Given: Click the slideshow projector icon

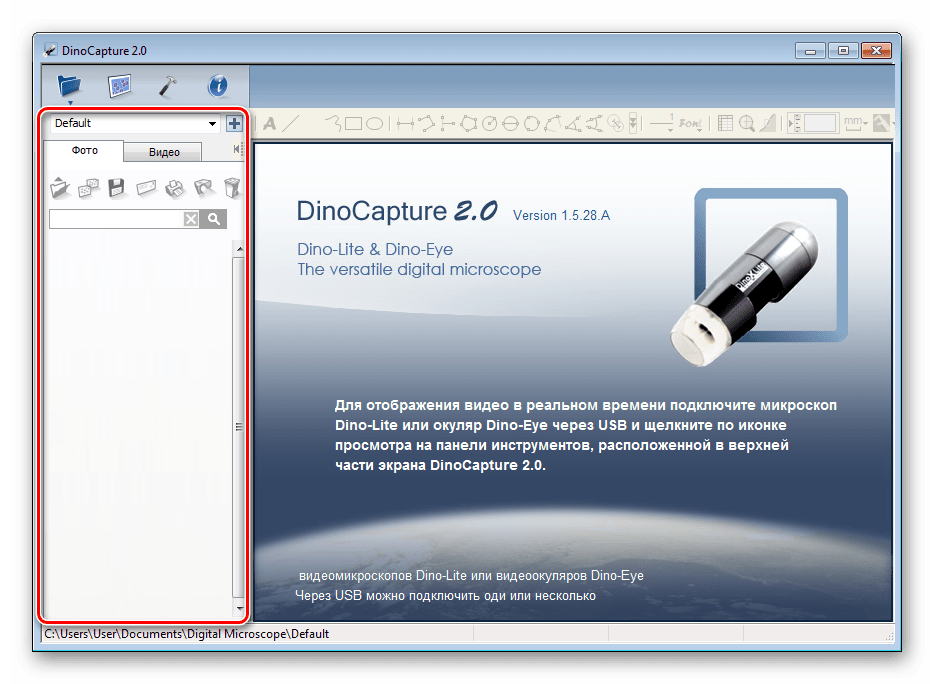Looking at the screenshot, I should 204,188.
